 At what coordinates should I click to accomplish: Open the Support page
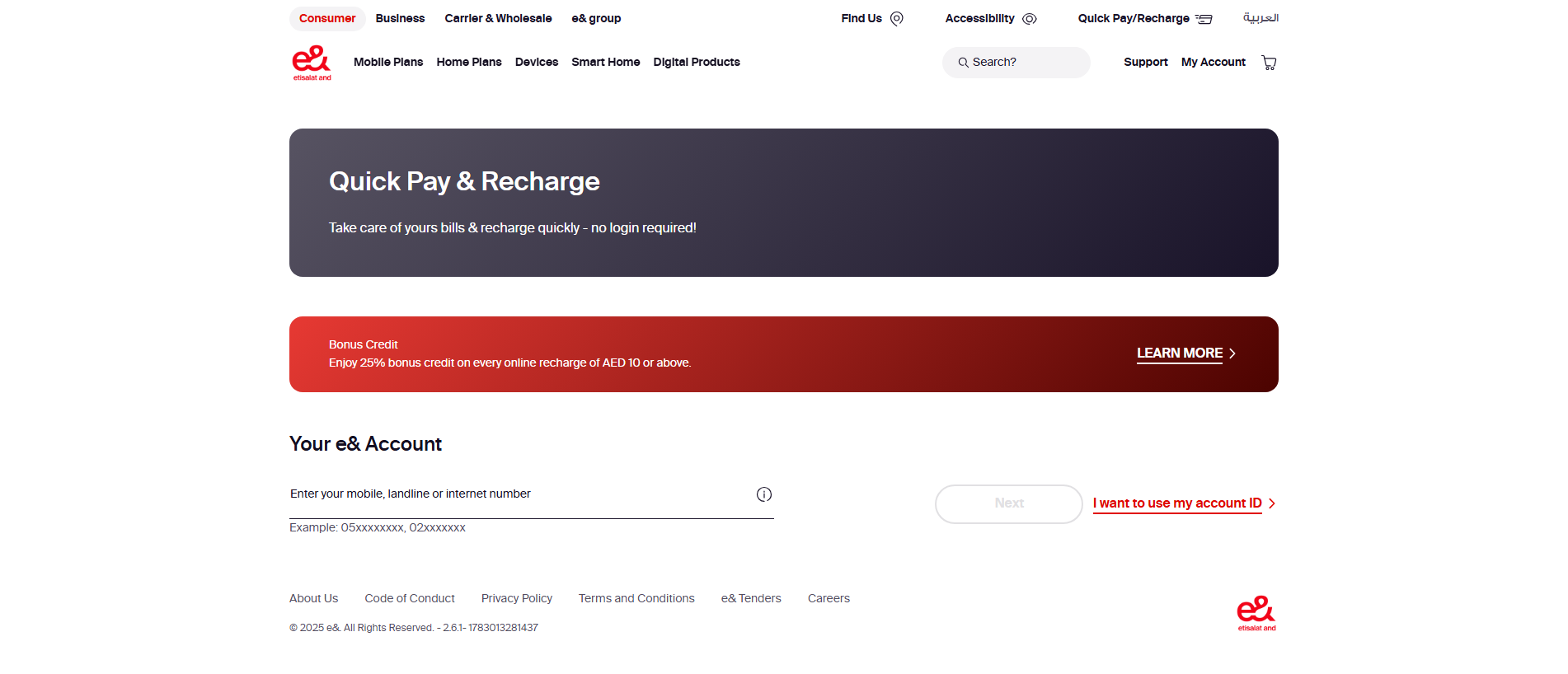(x=1146, y=62)
